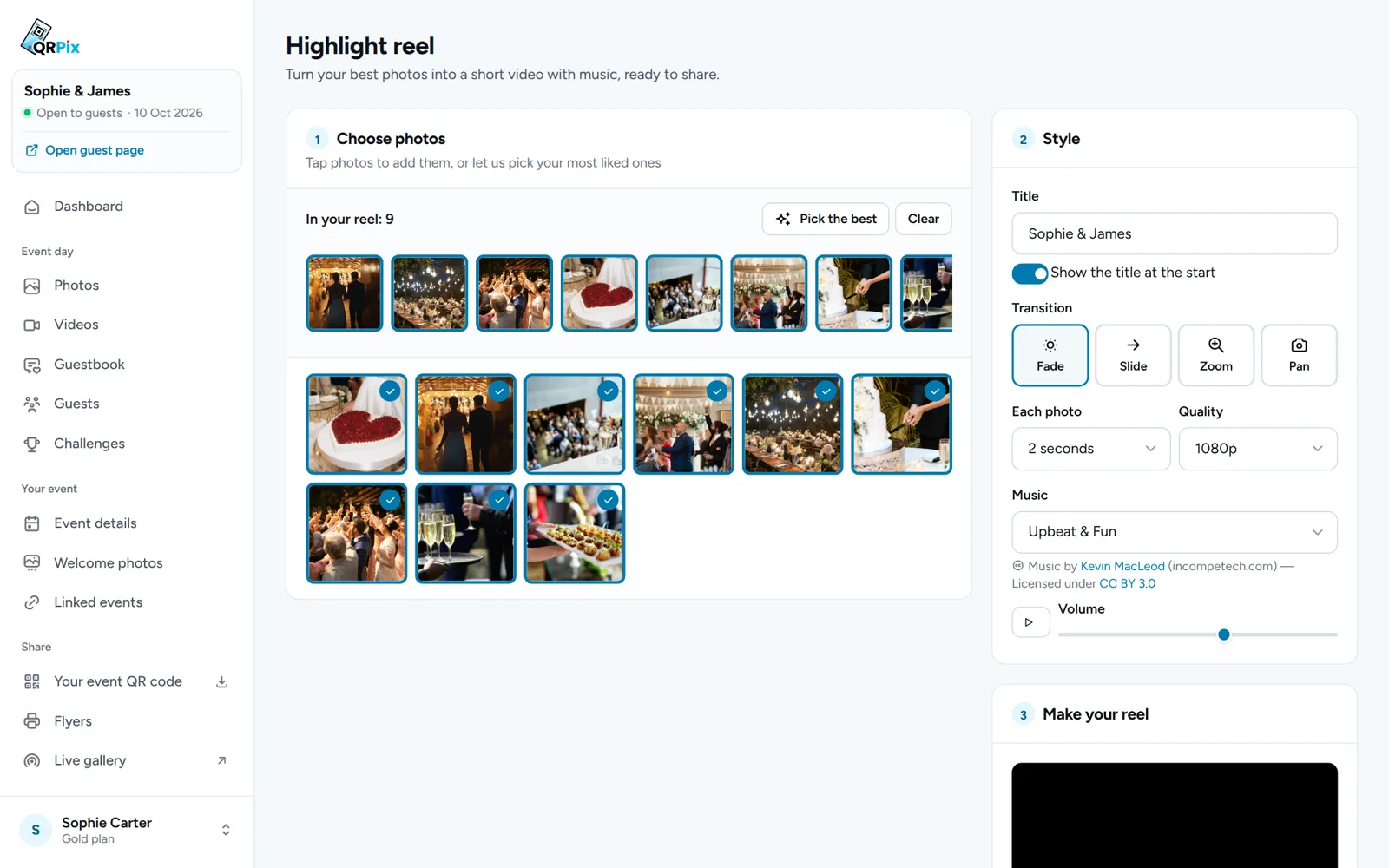Download the event QR code icon
Image resolution: width=1389 pixels, height=868 pixels.
coord(221,682)
